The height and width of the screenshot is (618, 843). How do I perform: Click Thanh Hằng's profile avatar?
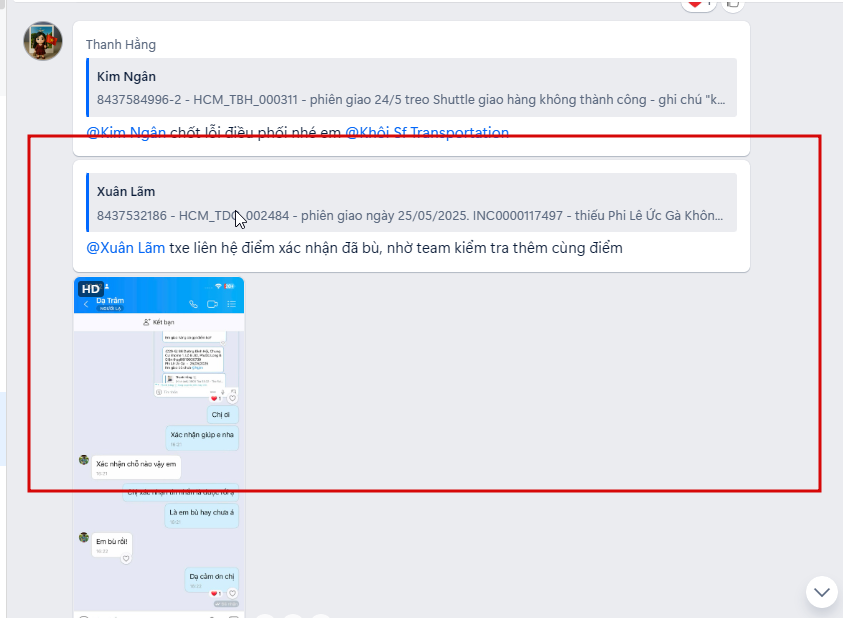pyautogui.click(x=43, y=41)
